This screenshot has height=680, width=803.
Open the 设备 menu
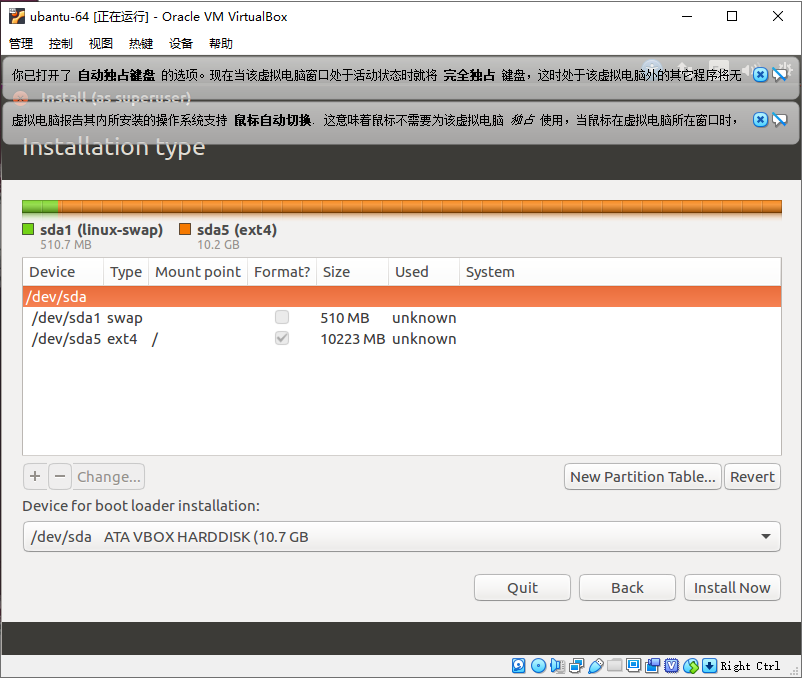[180, 43]
